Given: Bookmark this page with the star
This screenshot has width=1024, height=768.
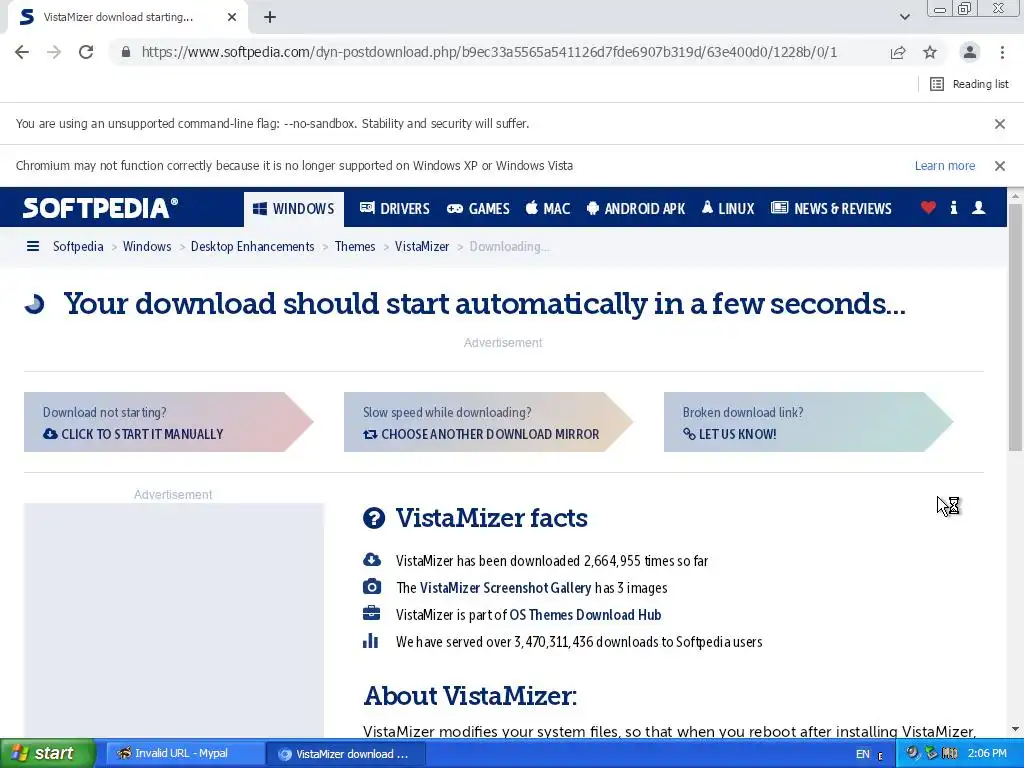Looking at the screenshot, I should coord(930,52).
